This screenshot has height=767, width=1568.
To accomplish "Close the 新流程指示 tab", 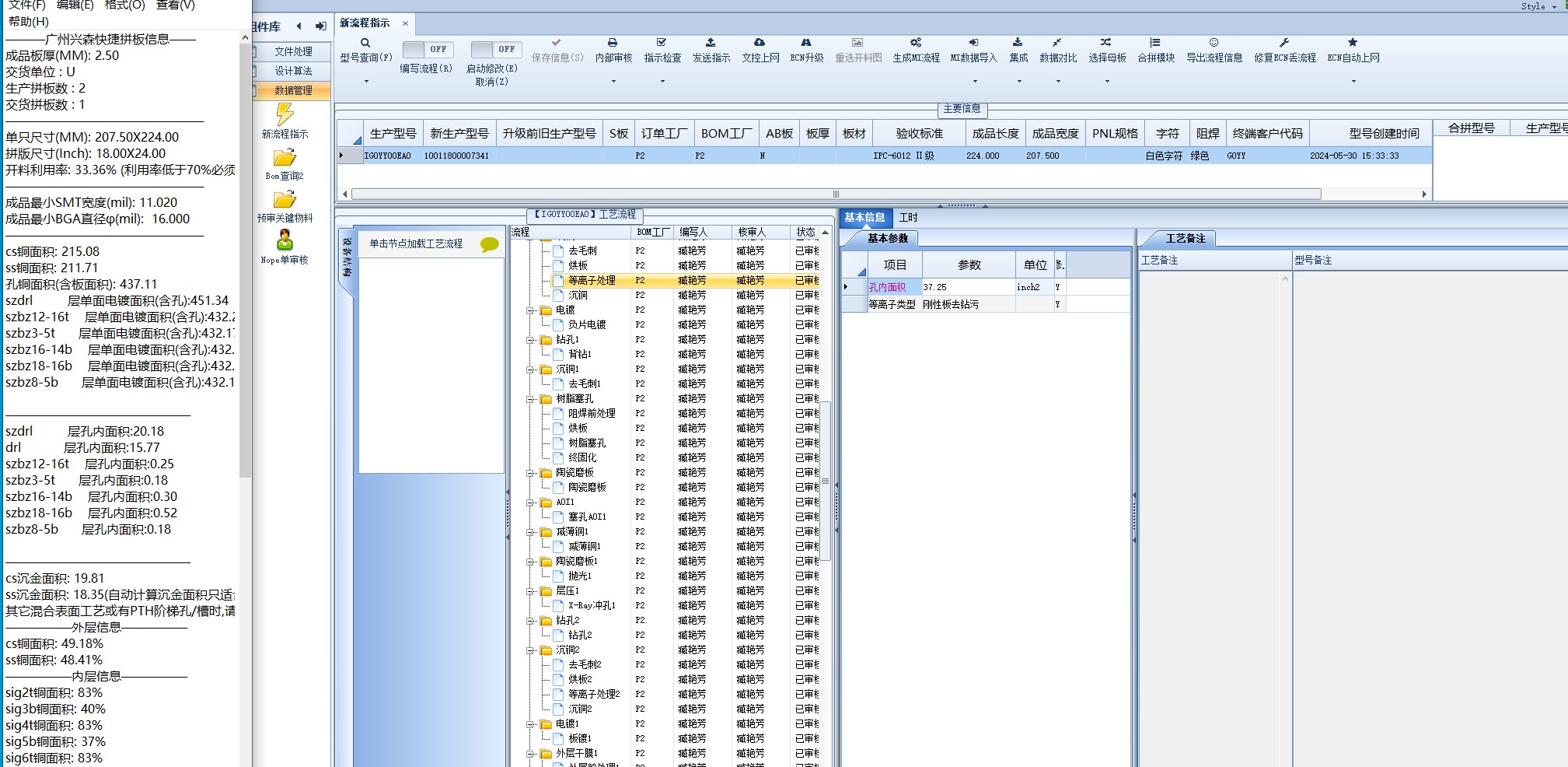I will [405, 23].
